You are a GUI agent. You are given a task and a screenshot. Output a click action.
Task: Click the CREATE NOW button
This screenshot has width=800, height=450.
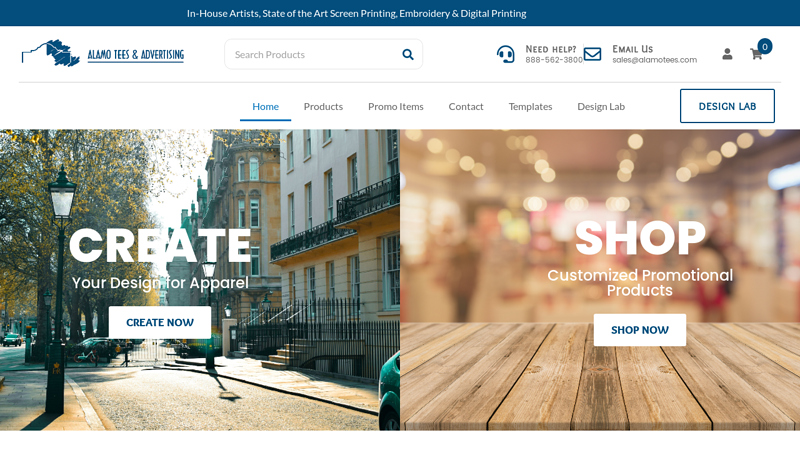pos(160,322)
